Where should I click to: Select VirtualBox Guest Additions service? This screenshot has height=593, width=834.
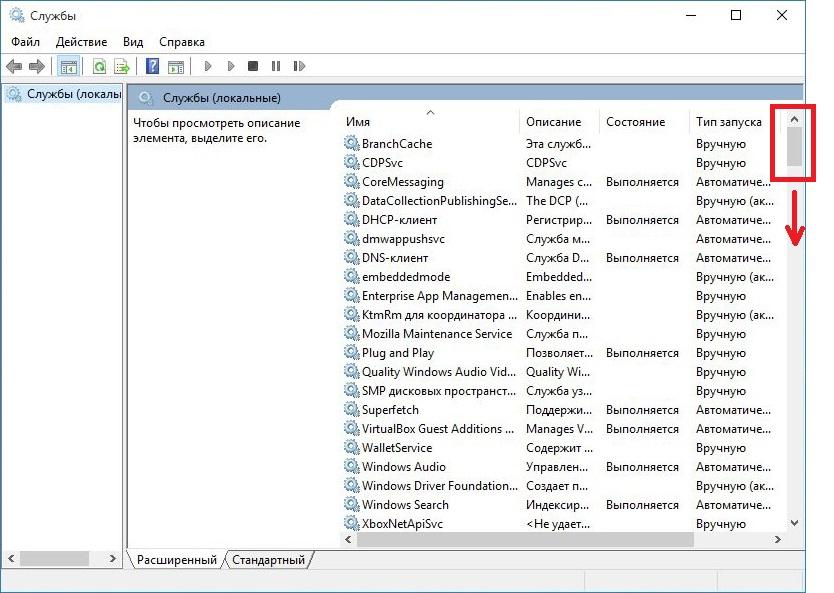coord(563,429)
